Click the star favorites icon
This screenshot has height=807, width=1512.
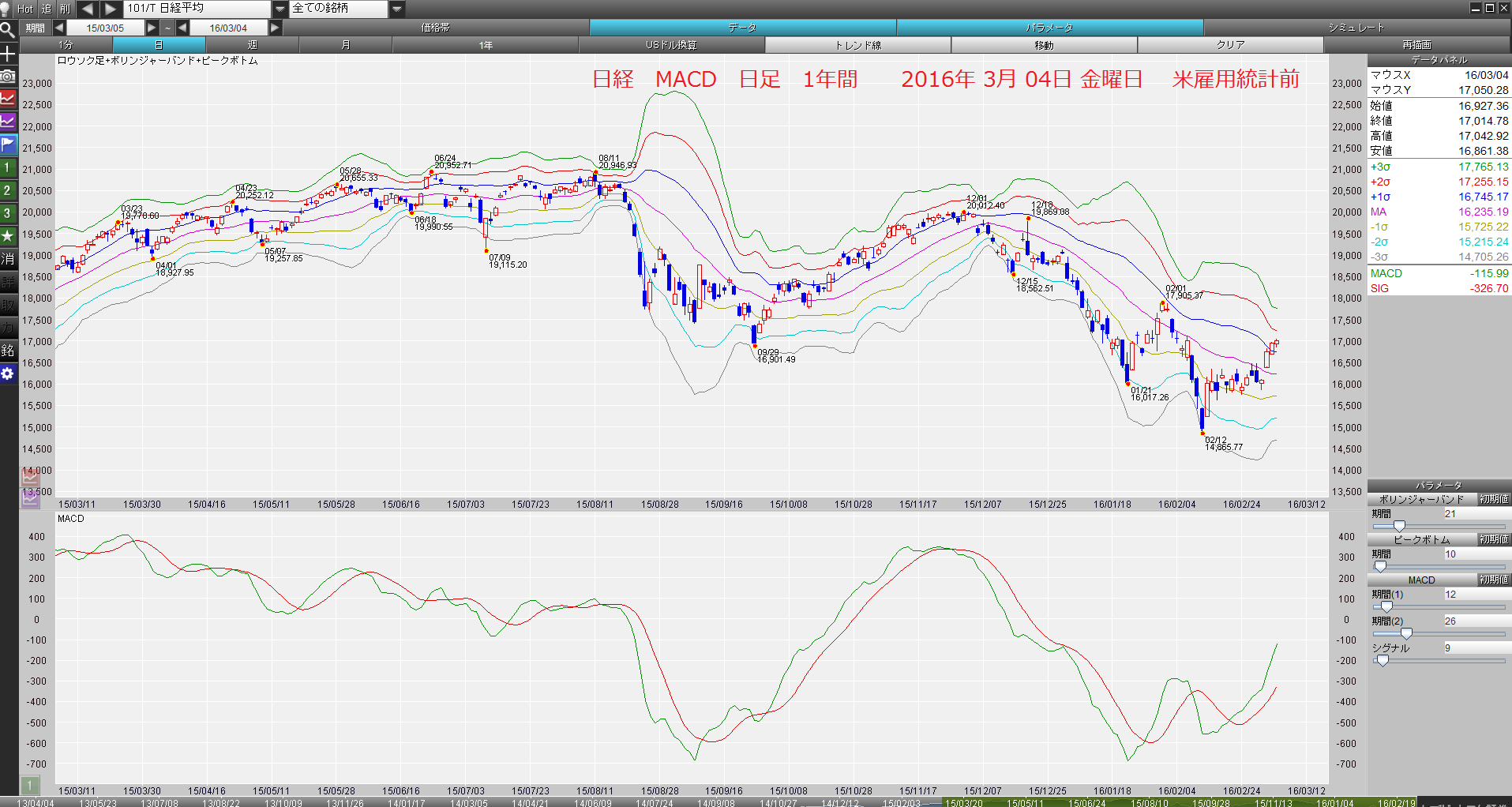click(x=8, y=236)
